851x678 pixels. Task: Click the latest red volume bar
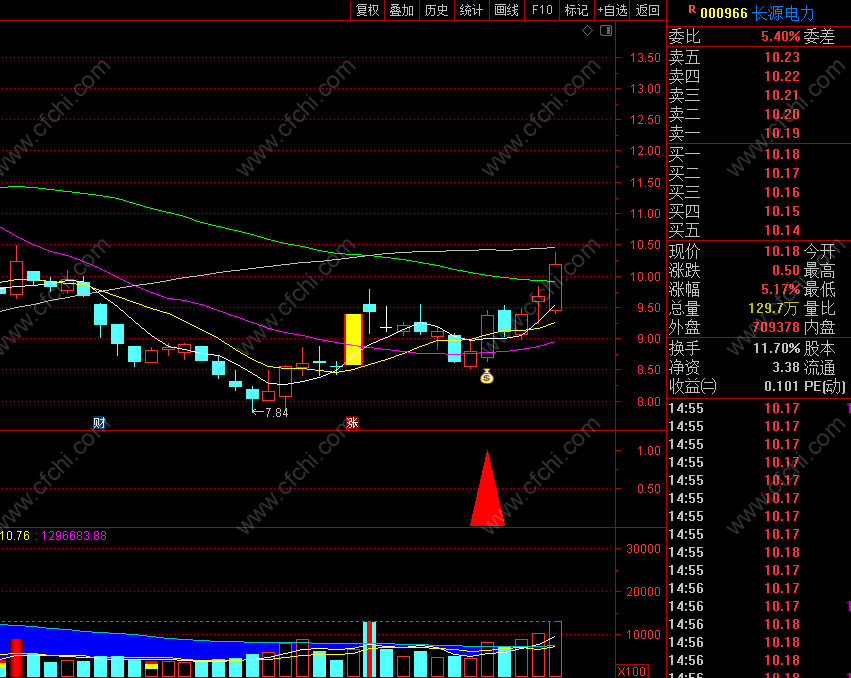click(x=555, y=649)
